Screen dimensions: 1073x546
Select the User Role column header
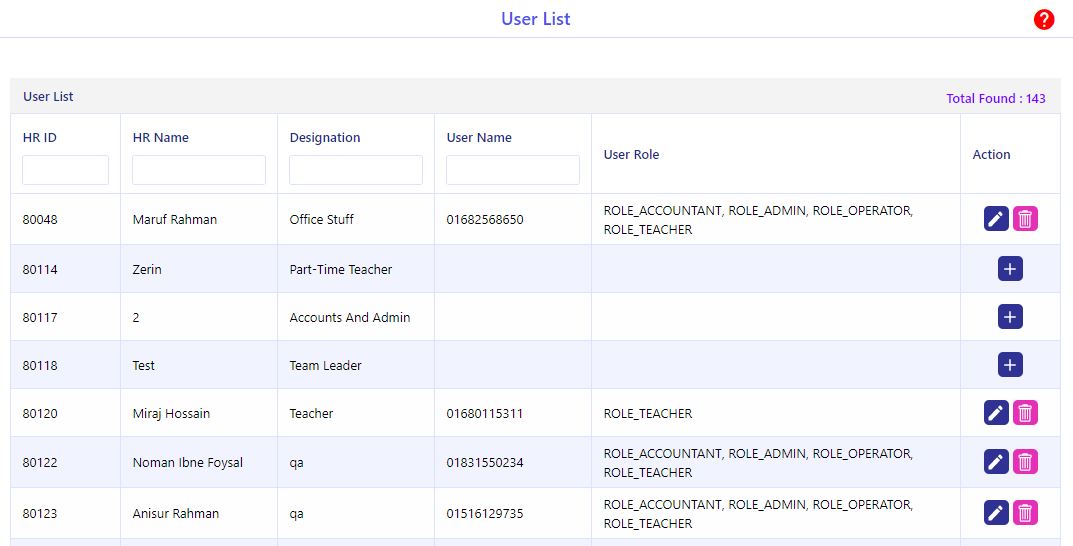tap(631, 155)
